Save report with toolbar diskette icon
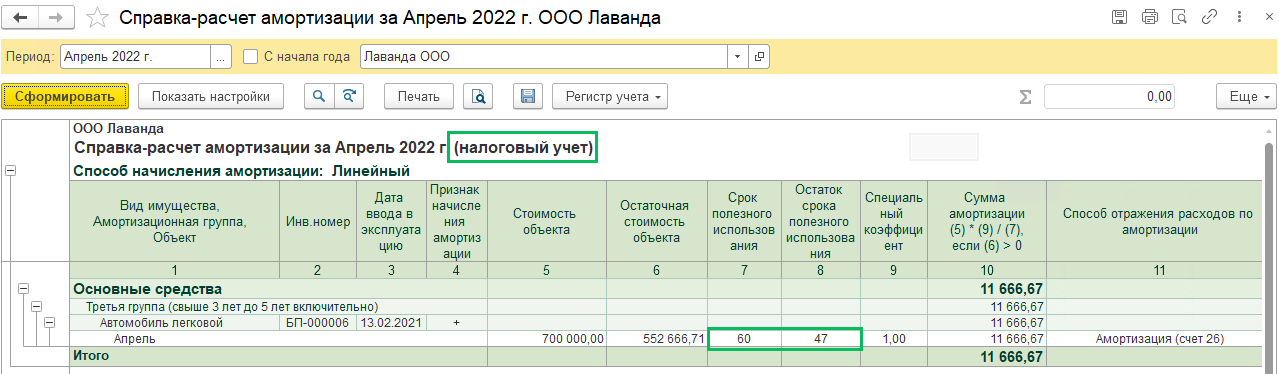 (x=528, y=97)
